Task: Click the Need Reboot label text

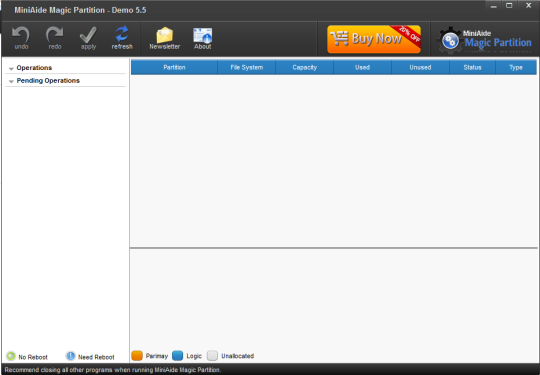Action: [x=96, y=357]
